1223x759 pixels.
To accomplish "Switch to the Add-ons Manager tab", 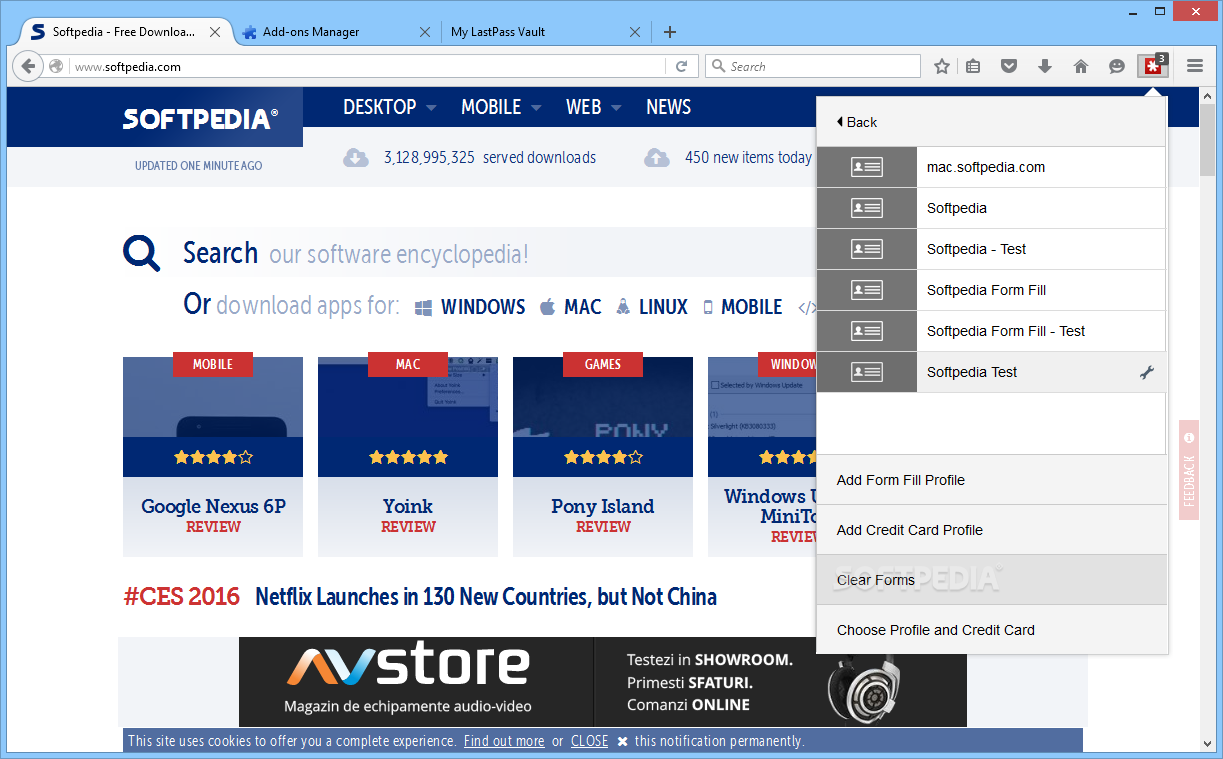I will tap(335, 32).
